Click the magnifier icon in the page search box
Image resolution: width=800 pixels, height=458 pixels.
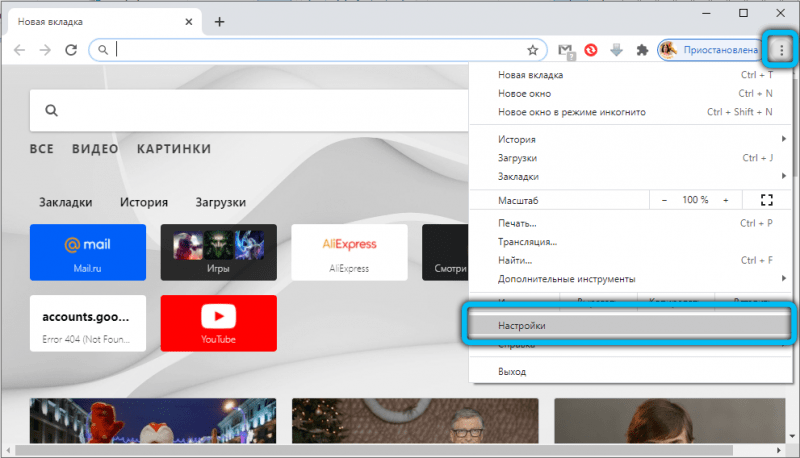coord(52,110)
